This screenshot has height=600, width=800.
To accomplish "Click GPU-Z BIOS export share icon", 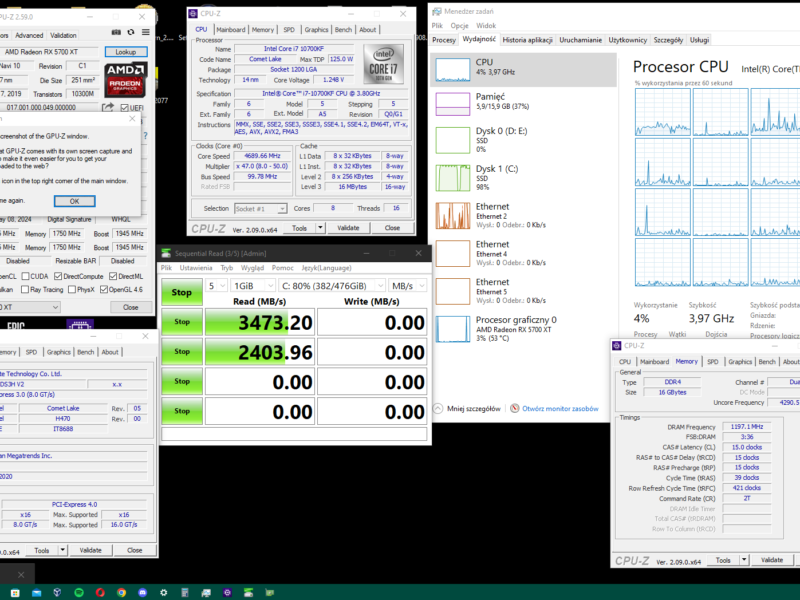I will click(x=108, y=107).
